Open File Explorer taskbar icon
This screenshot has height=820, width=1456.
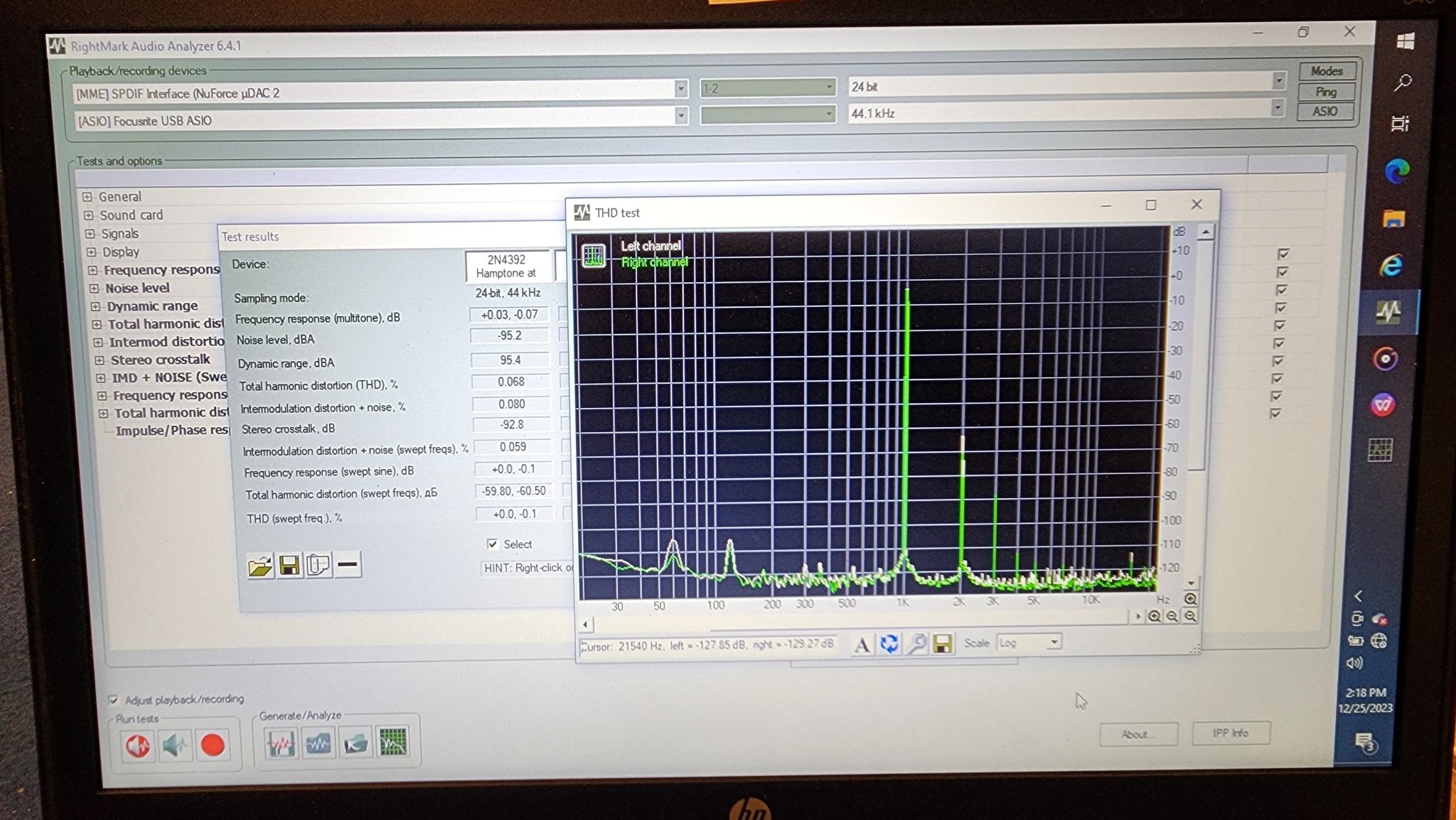(x=1393, y=218)
